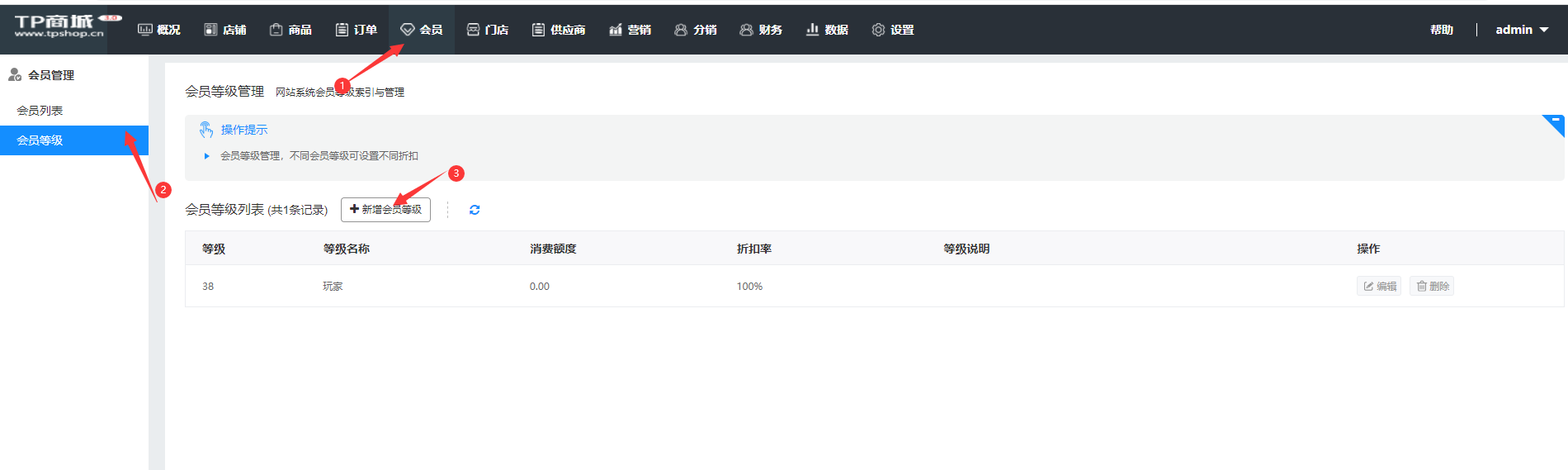1568x470 pixels.
Task: Open 会员列表 in the sidebar
Action: (40, 111)
